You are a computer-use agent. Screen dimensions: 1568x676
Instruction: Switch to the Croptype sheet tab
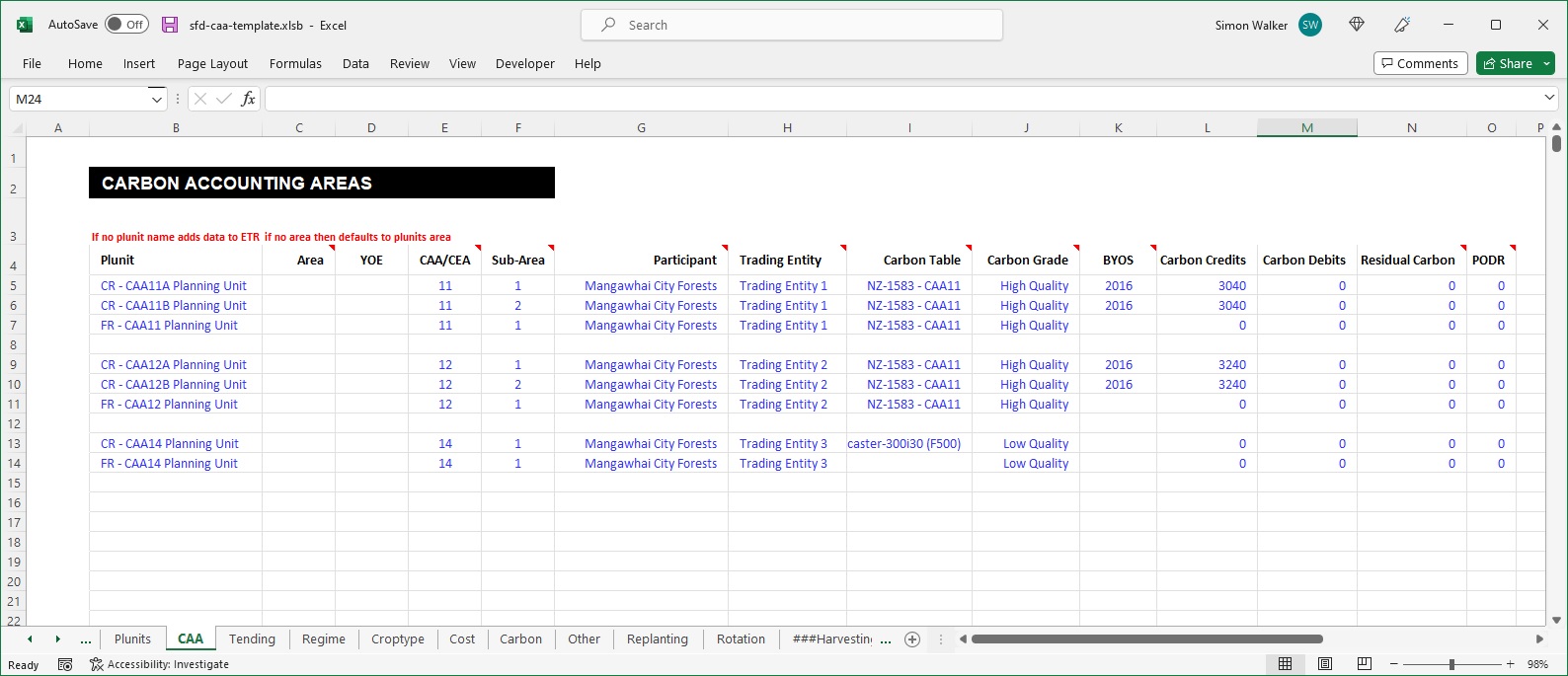tap(398, 639)
